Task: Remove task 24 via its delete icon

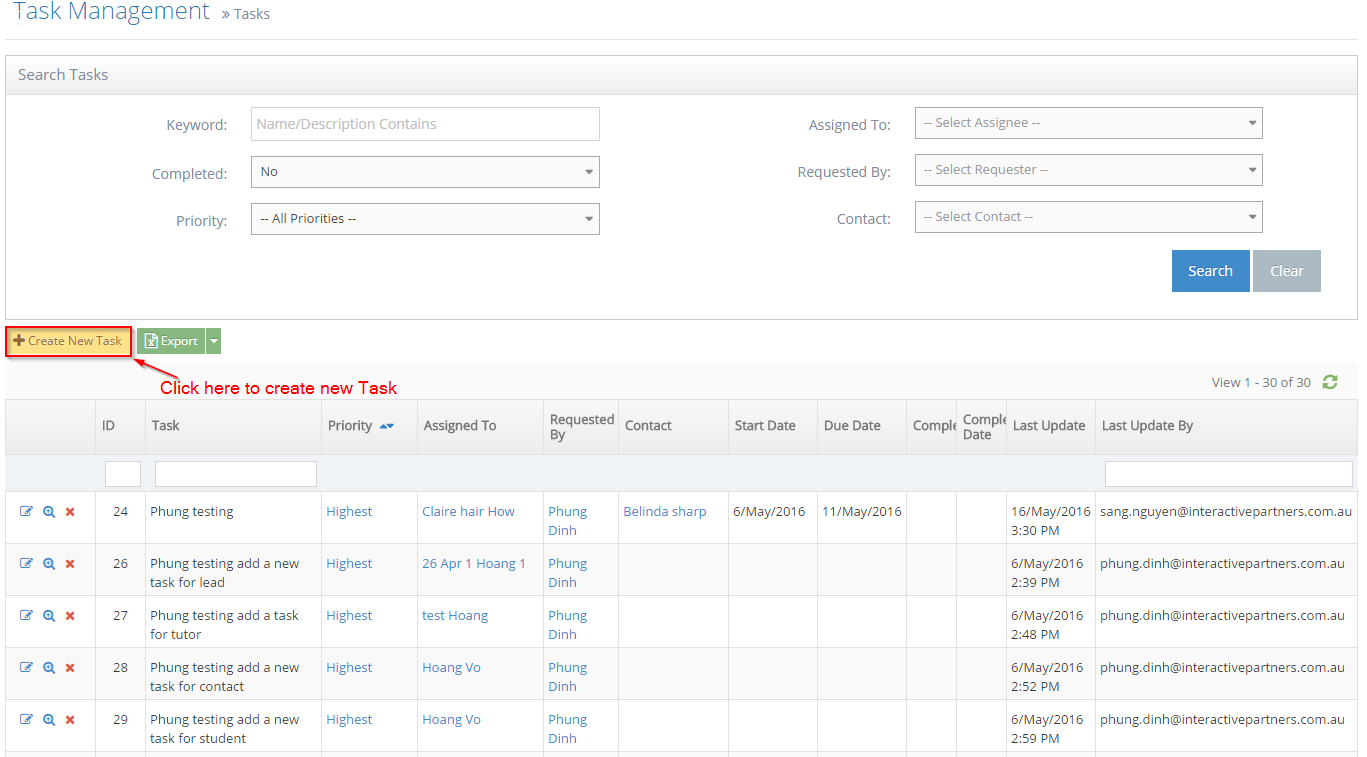Action: [69, 511]
